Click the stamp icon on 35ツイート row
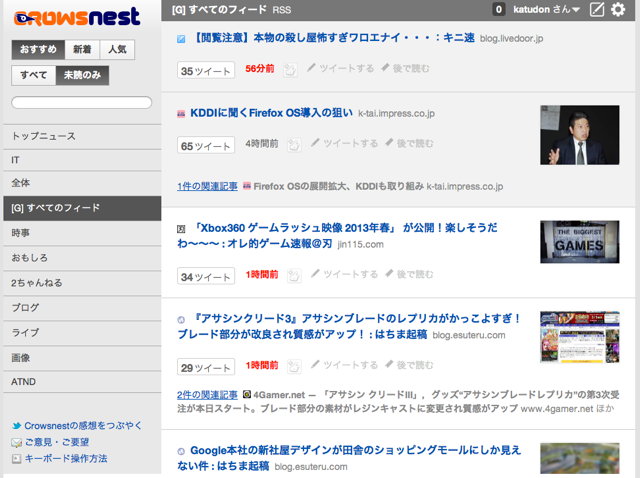The height and width of the screenshot is (478, 640). point(290,70)
